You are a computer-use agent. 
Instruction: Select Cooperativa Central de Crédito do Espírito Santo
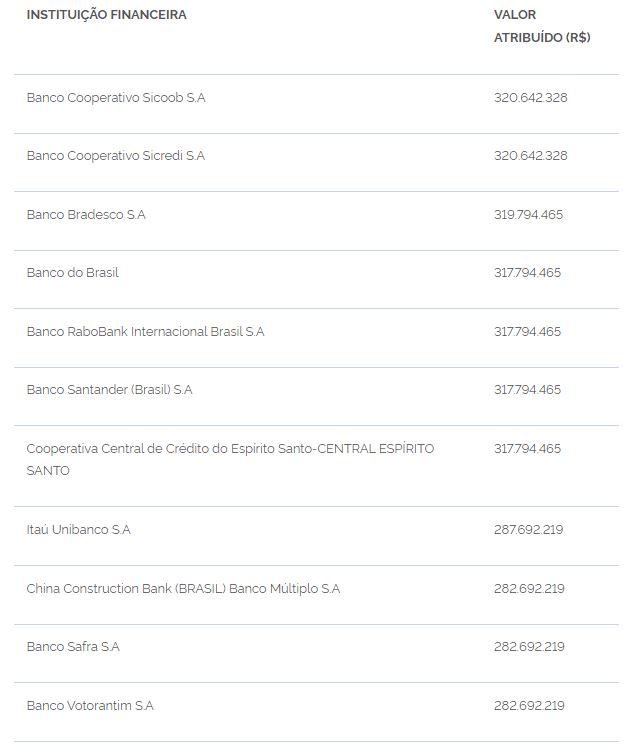[230, 460]
